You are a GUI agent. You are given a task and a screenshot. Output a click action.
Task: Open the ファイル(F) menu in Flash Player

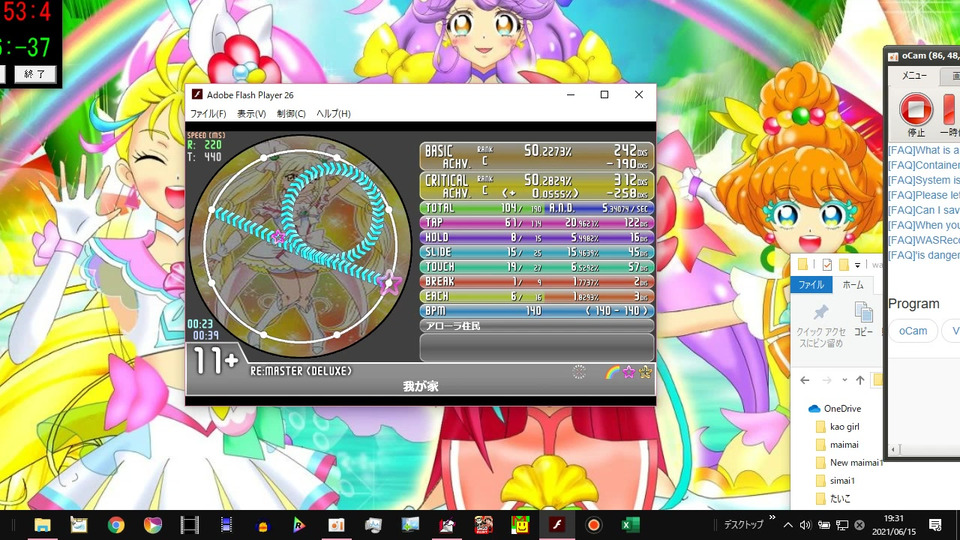pos(208,114)
